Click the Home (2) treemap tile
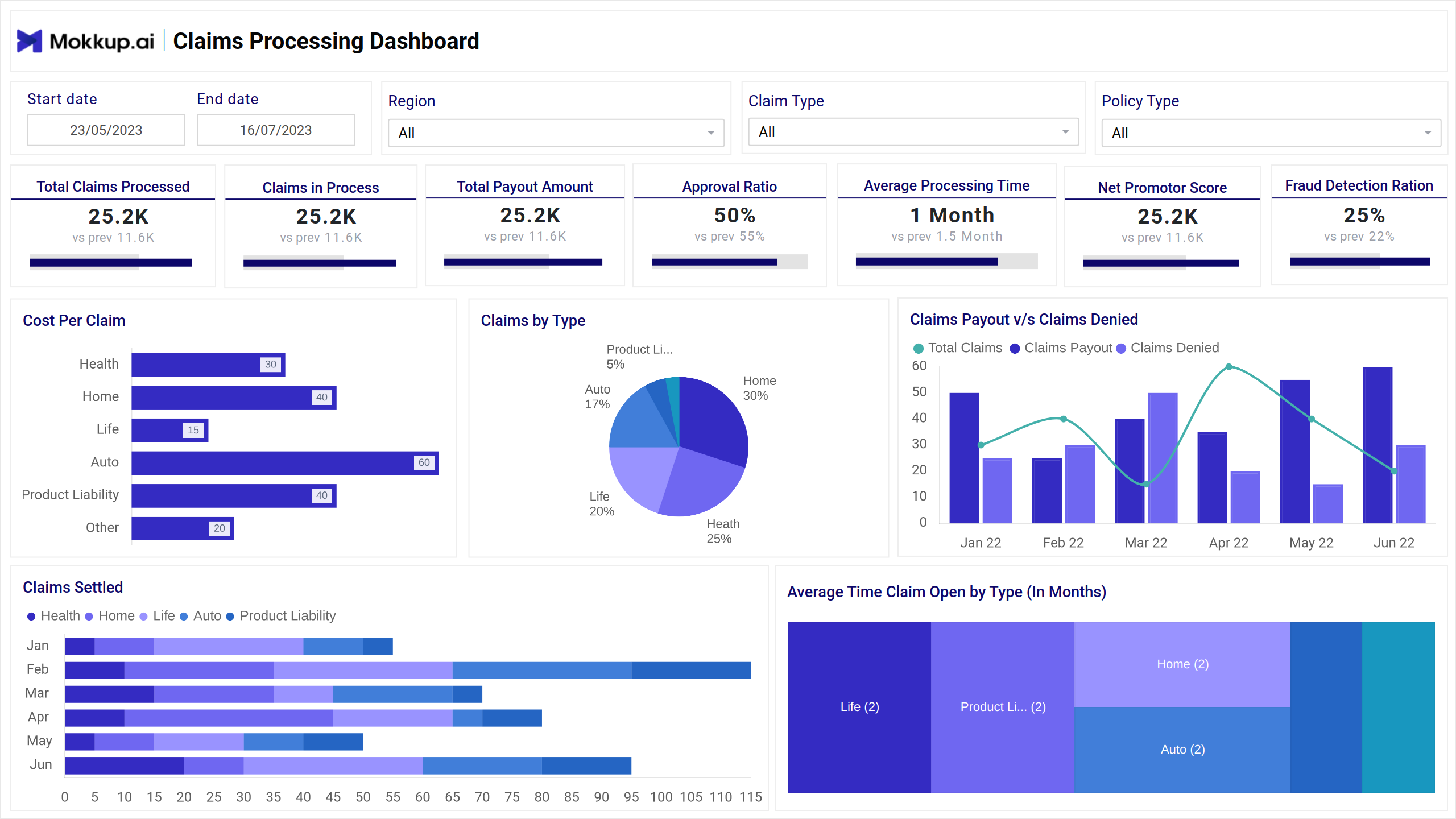This screenshot has width=1456, height=819. pos(1182,664)
